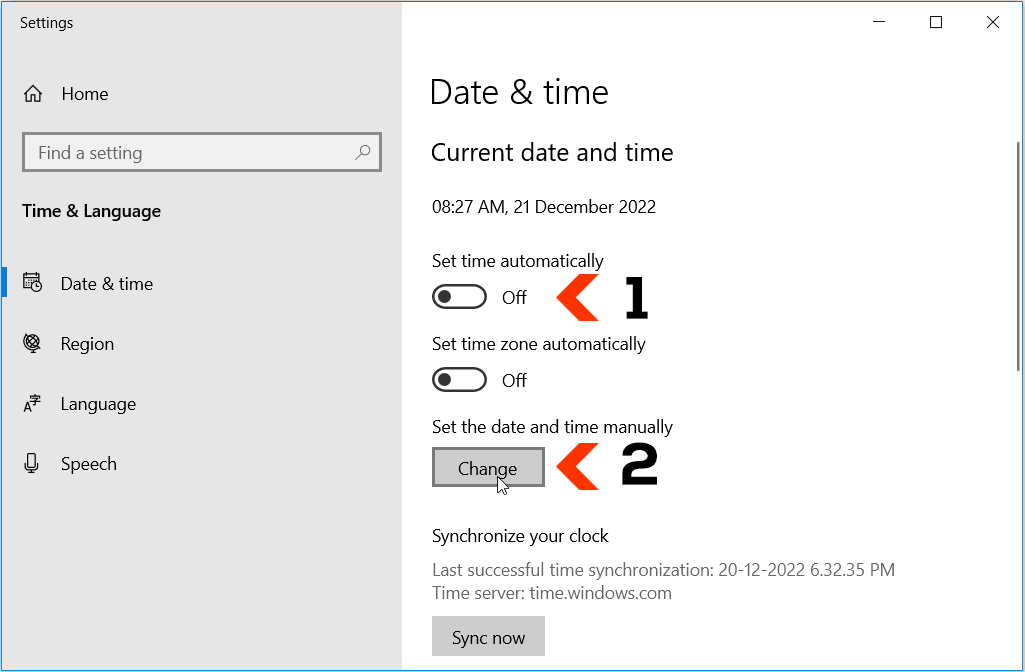This screenshot has height=672, width=1025.
Task: Click the Home icon in the sidebar
Action: pos(34,93)
